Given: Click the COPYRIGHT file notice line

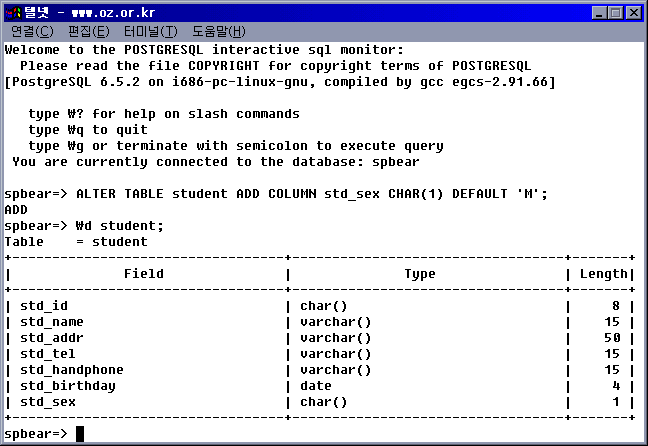Looking at the screenshot, I should pos(276,66).
